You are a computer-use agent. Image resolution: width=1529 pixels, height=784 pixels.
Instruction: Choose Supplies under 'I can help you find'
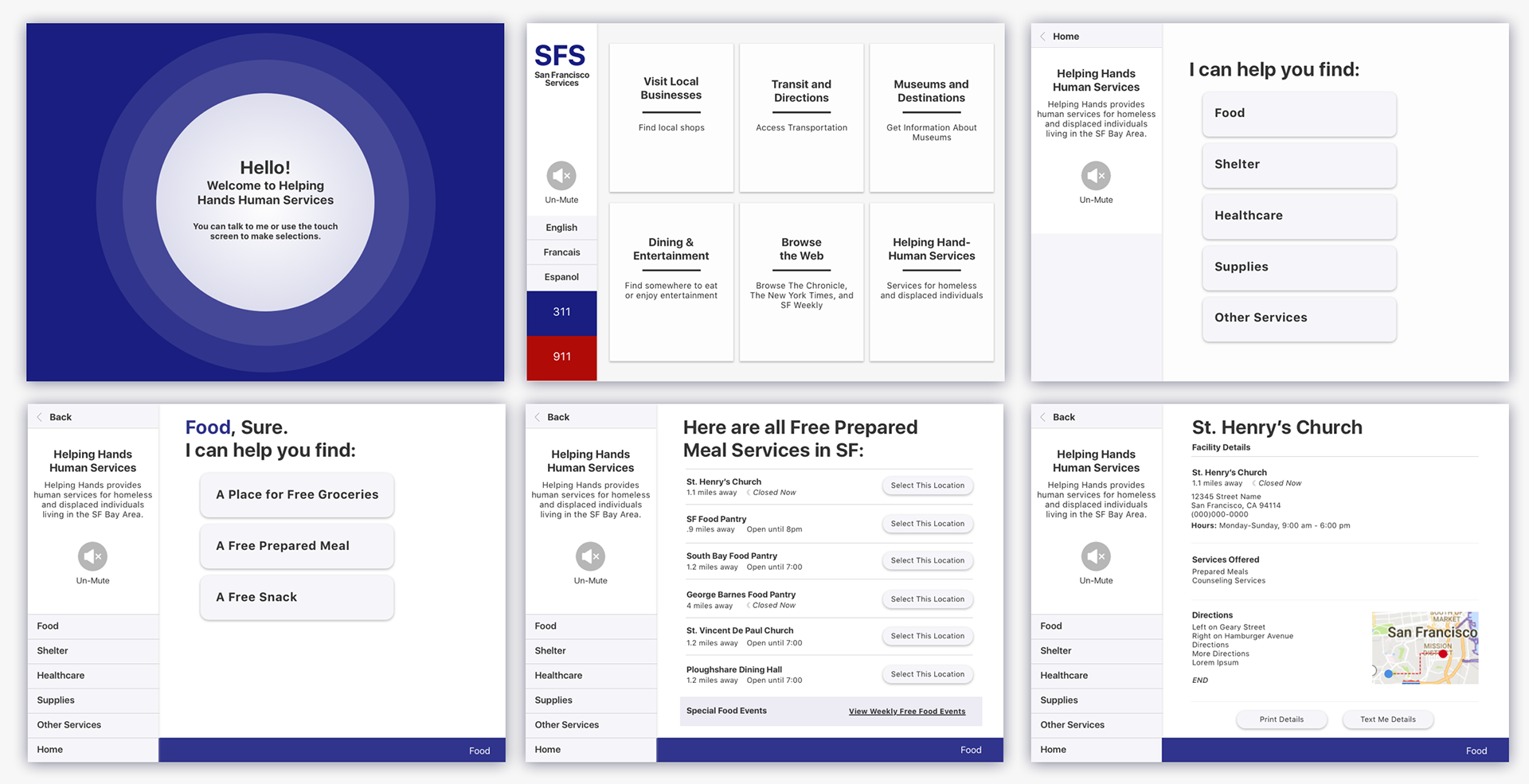pyautogui.click(x=1299, y=267)
